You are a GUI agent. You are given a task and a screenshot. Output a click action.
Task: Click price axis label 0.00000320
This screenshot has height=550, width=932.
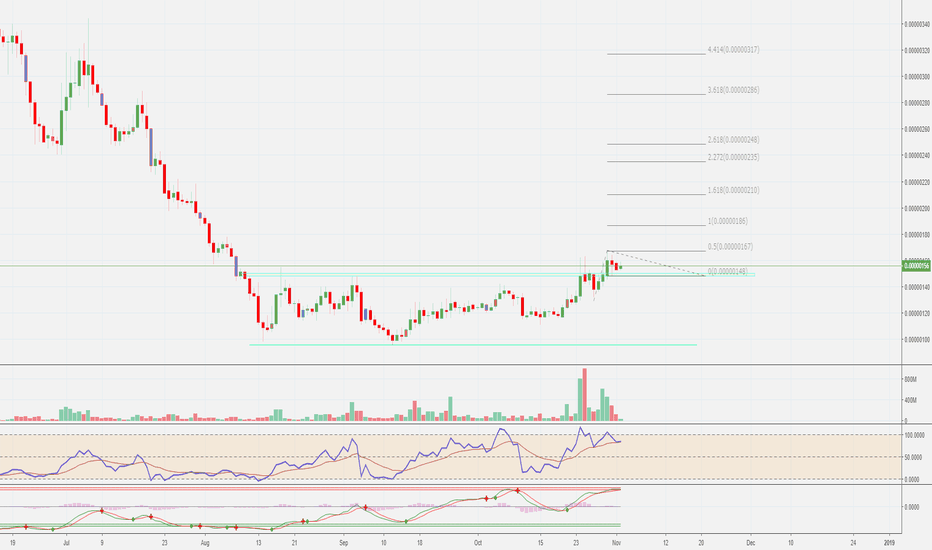click(x=917, y=51)
